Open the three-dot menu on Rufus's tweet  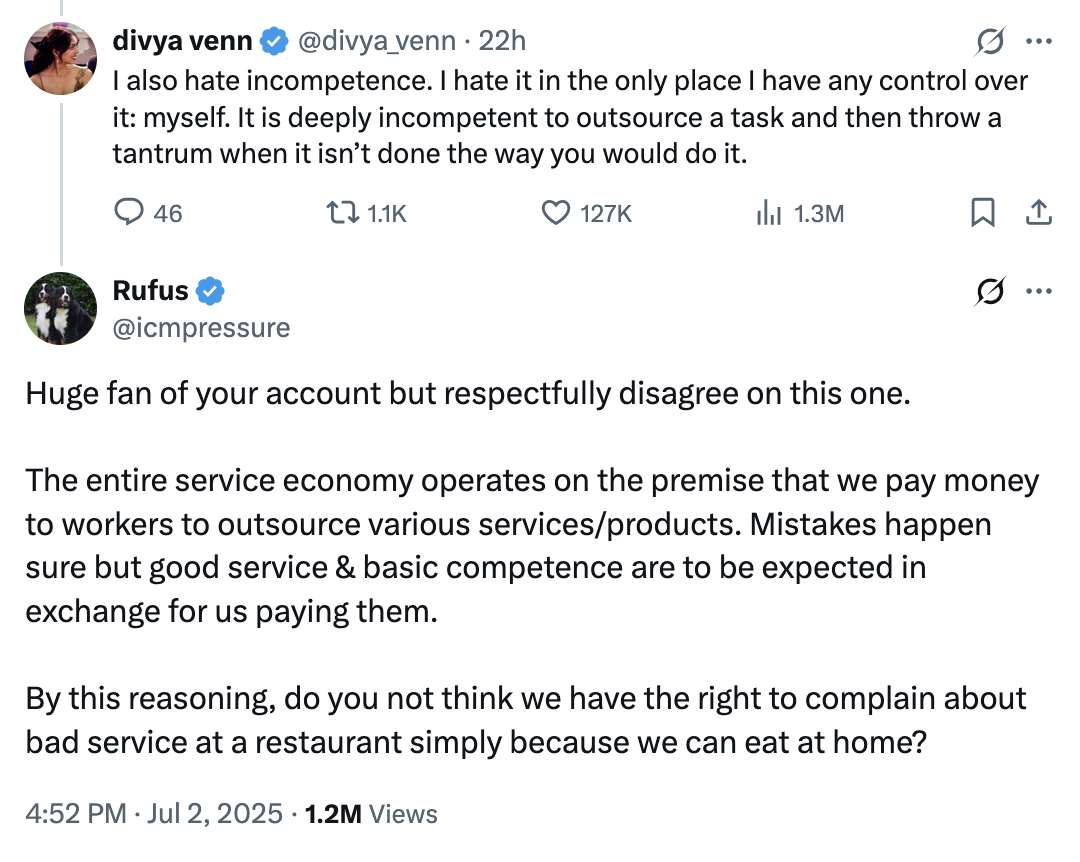point(1039,292)
